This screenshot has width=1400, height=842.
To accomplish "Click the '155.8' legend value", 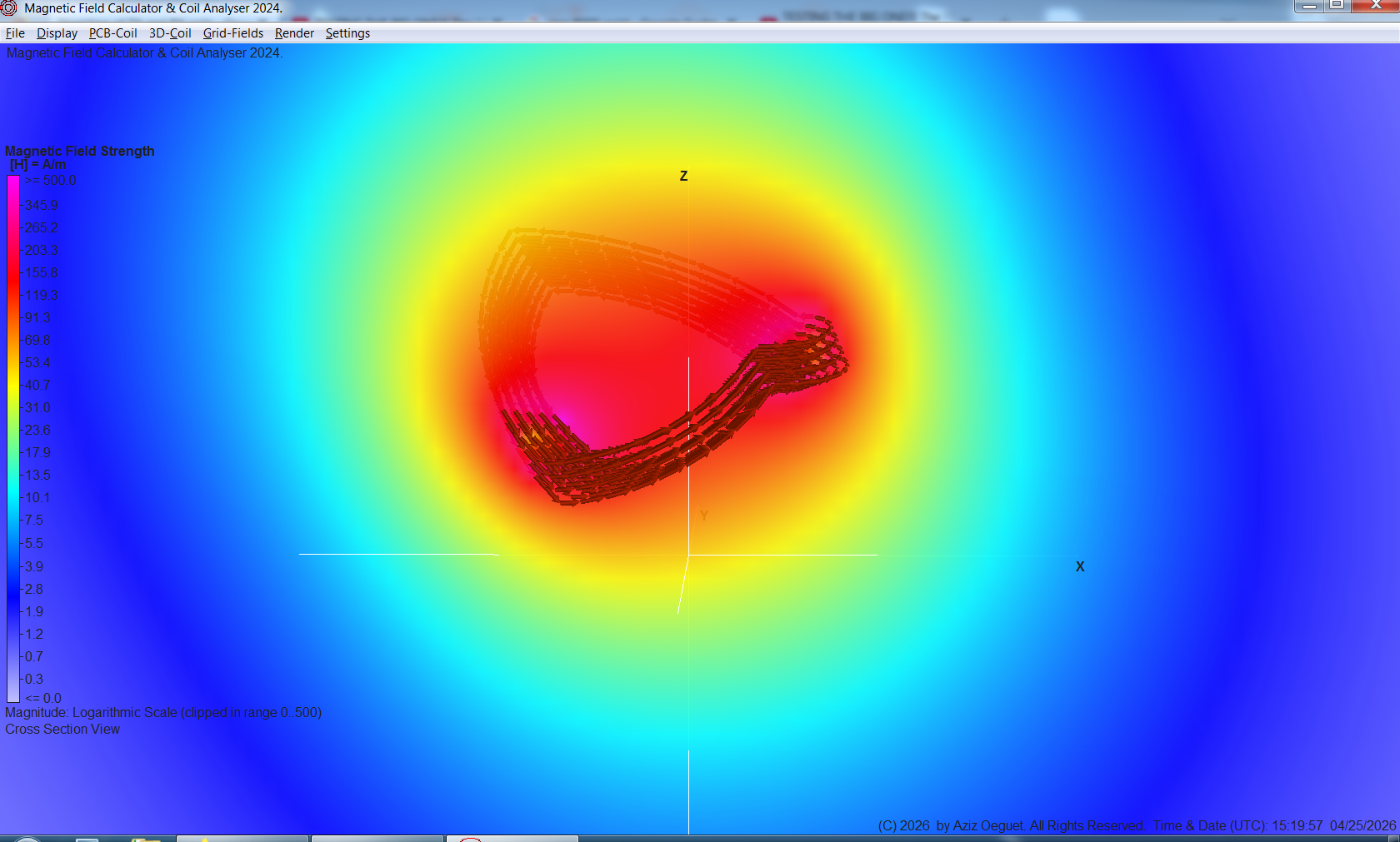I will tap(42, 272).
